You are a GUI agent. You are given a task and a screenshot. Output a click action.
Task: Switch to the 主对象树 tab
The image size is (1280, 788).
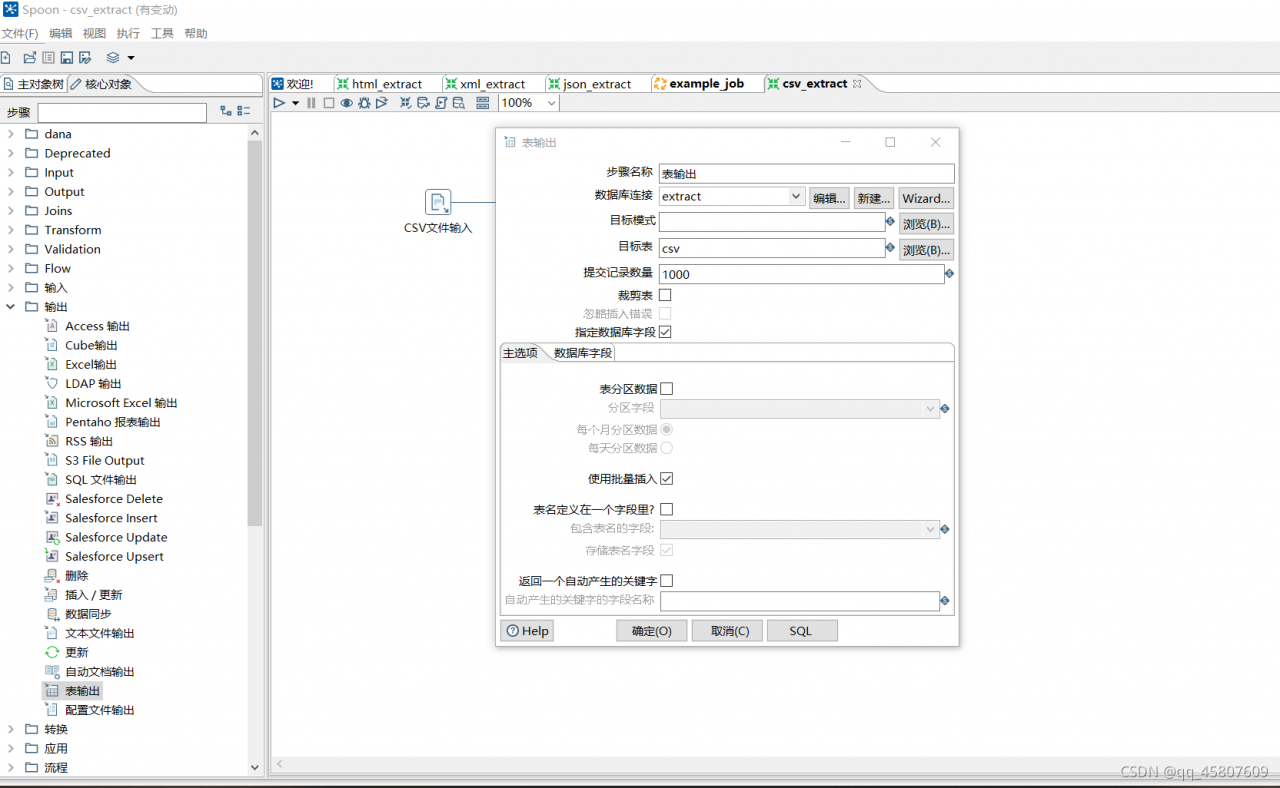click(33, 84)
